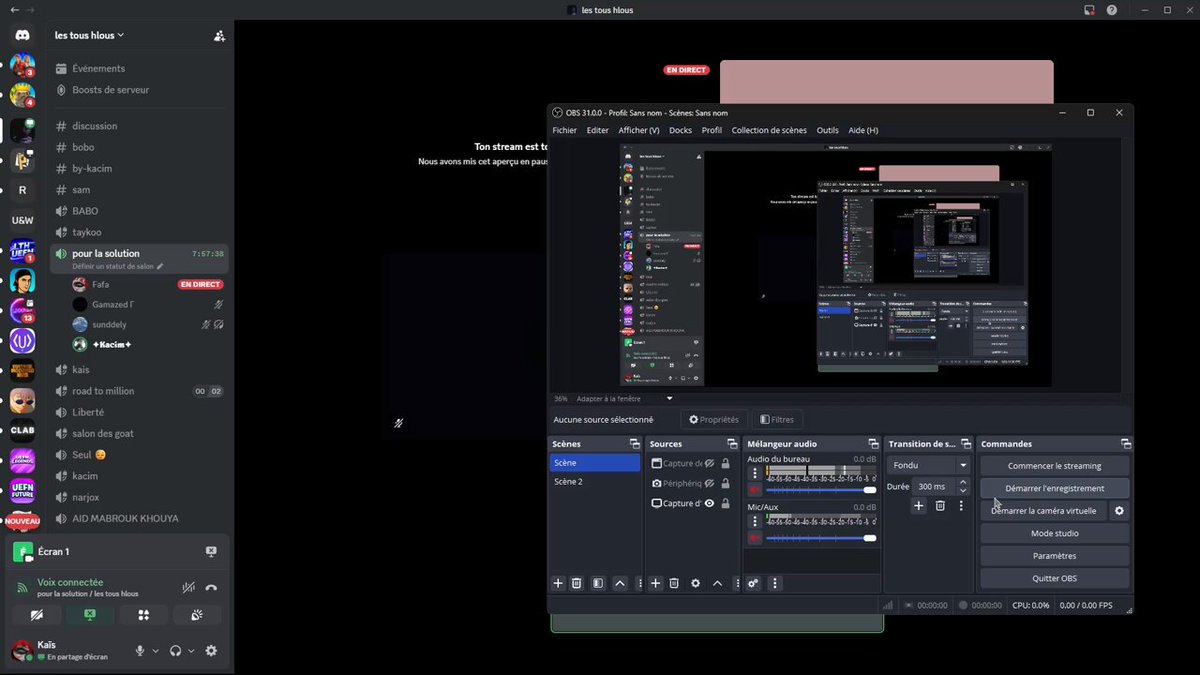Open advanced audio properties gears in the mixer
This screenshot has height=675, width=1200.
click(753, 583)
